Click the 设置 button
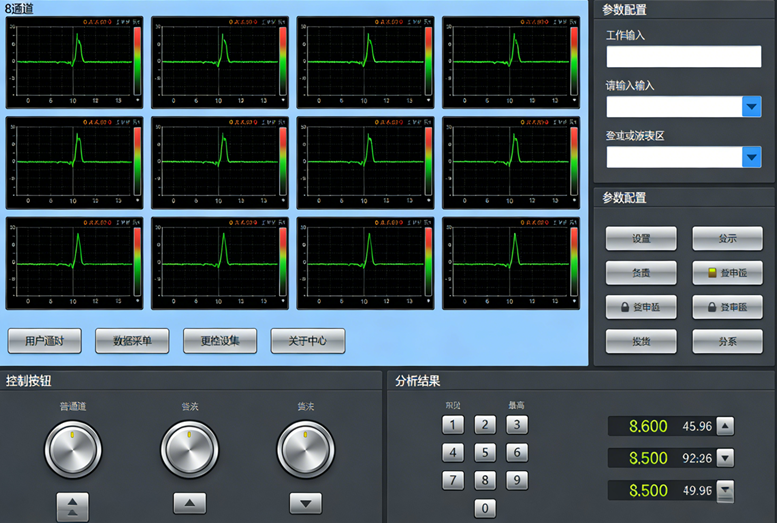 640,239
